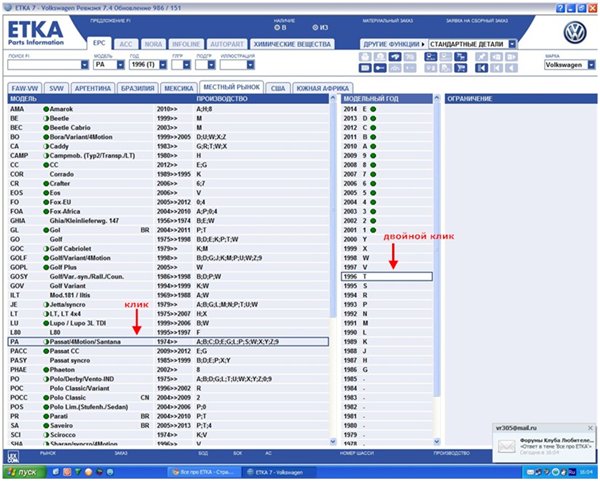Click the ETKA 7 - Volkswagen taskbar button
Image resolution: width=600 pixels, height=481 pixels.
click(x=279, y=472)
